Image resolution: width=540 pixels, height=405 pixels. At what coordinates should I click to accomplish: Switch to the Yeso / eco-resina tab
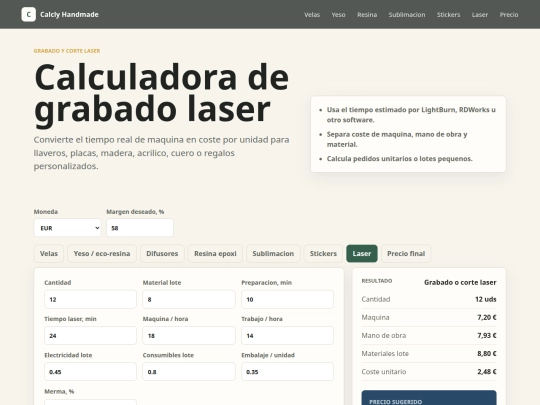click(x=102, y=253)
